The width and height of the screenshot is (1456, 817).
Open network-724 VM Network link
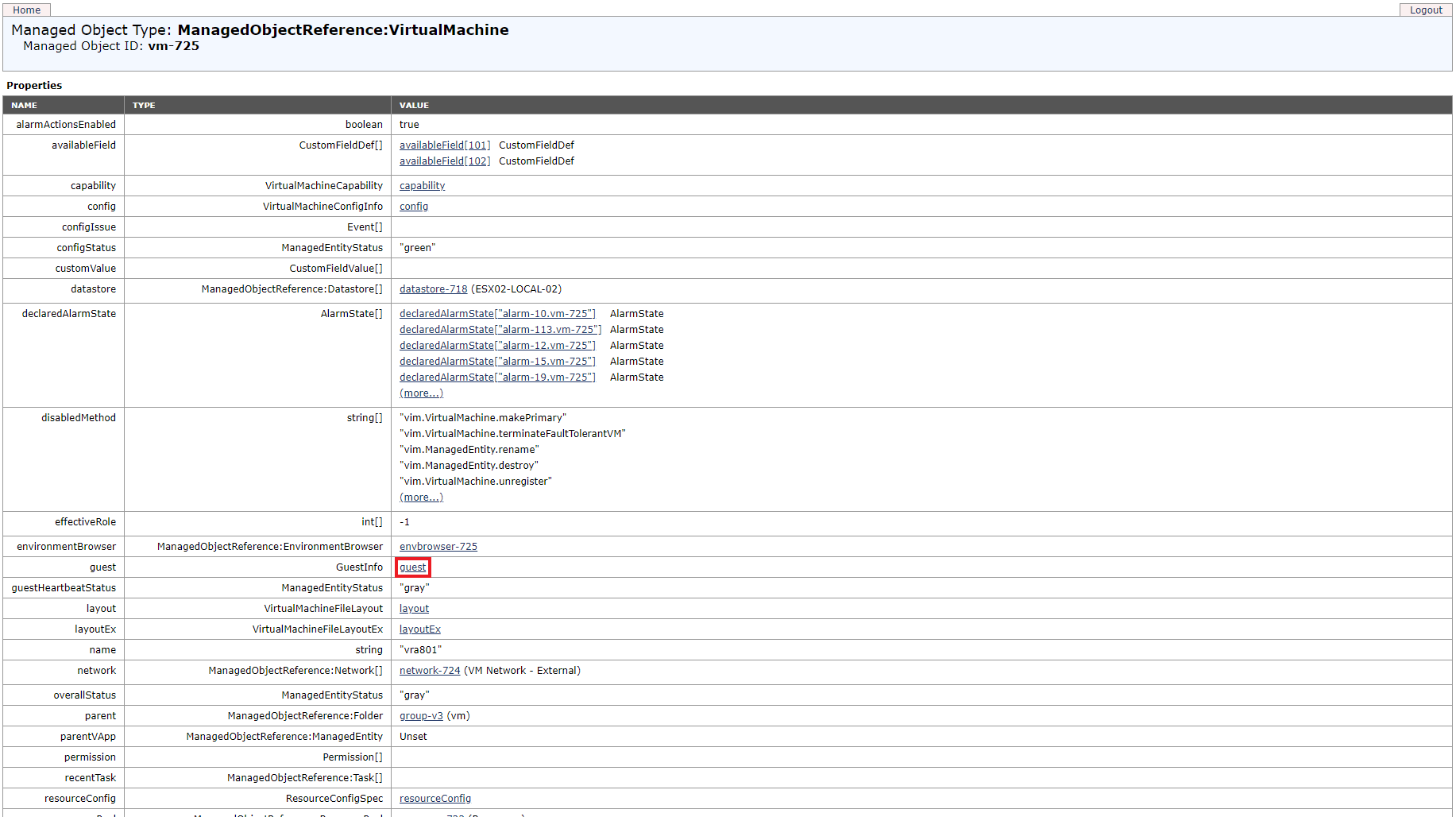(x=429, y=670)
